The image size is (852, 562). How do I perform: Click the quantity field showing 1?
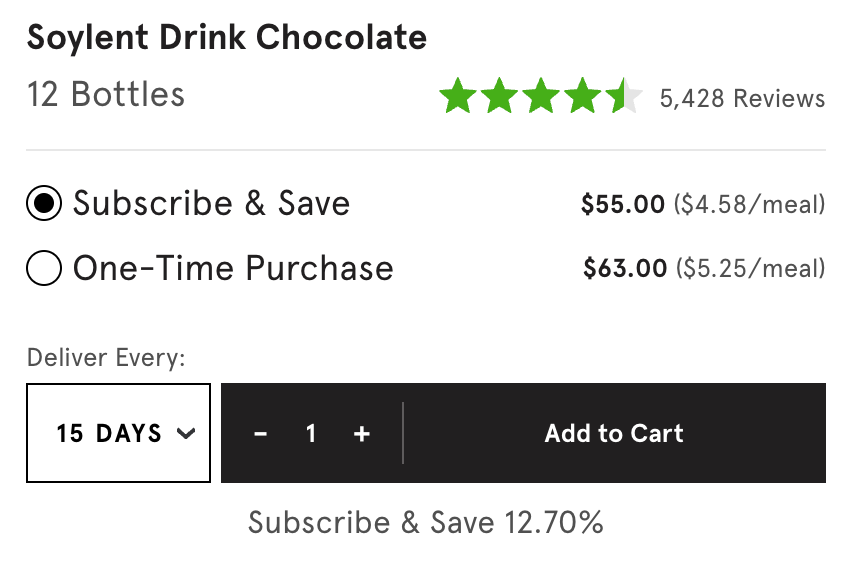pyautogui.click(x=311, y=434)
